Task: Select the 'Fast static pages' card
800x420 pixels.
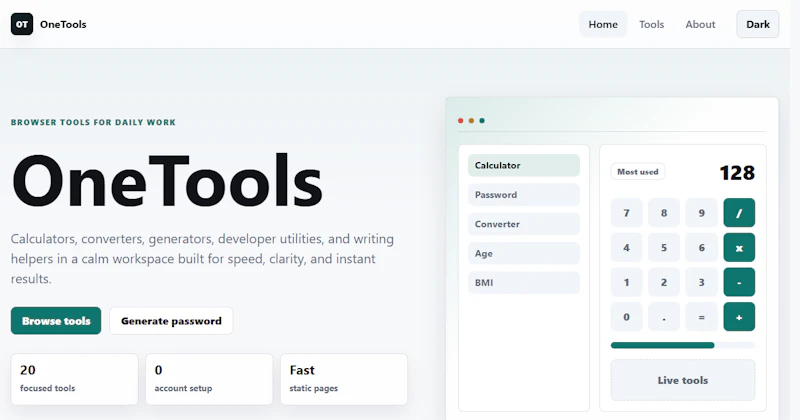Action: (x=344, y=379)
